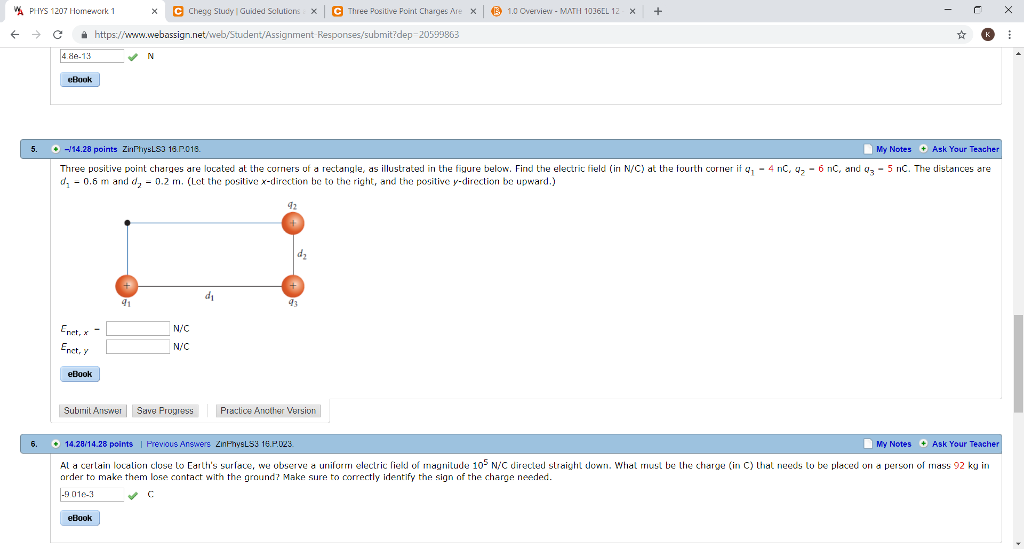
Task: Click the browser address bar URL
Action: click(x=276, y=35)
